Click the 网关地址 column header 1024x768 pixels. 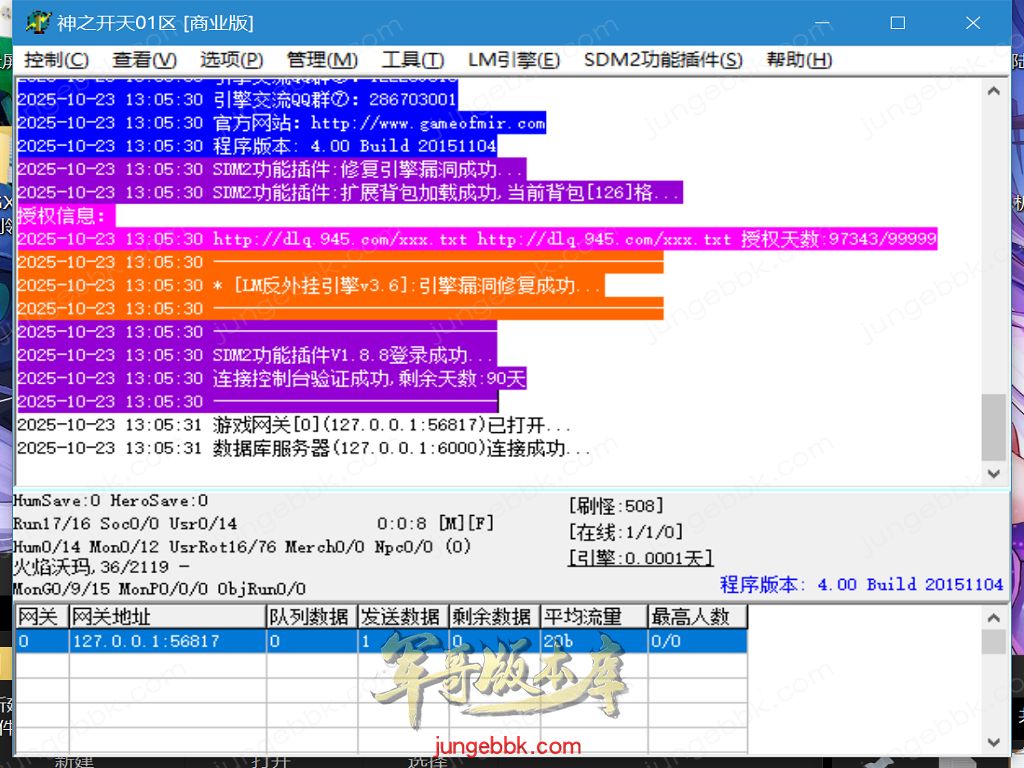click(x=110, y=617)
